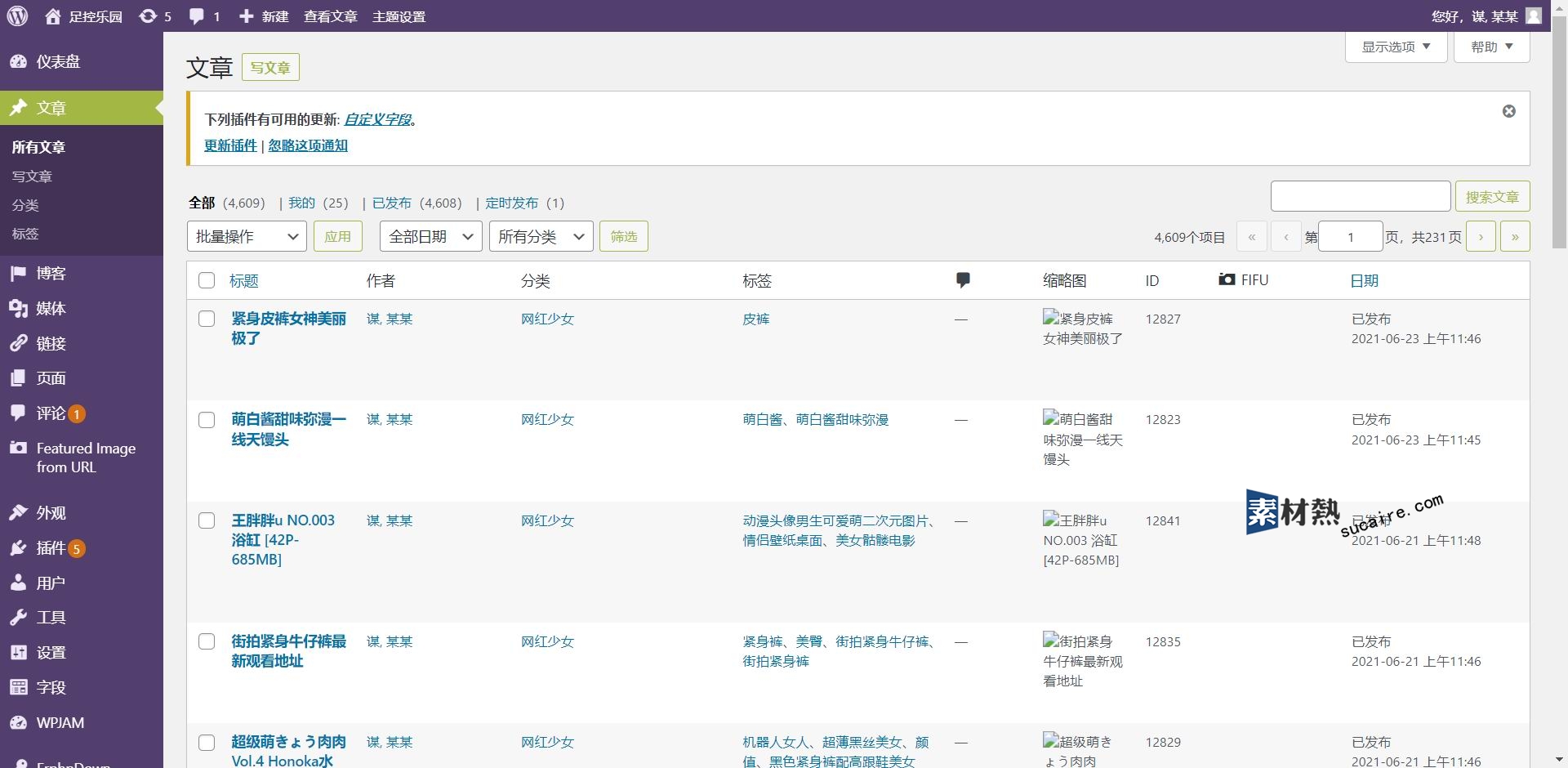Dismiss the plugin update notice
The width and height of the screenshot is (1568, 768).
pos(1509,111)
